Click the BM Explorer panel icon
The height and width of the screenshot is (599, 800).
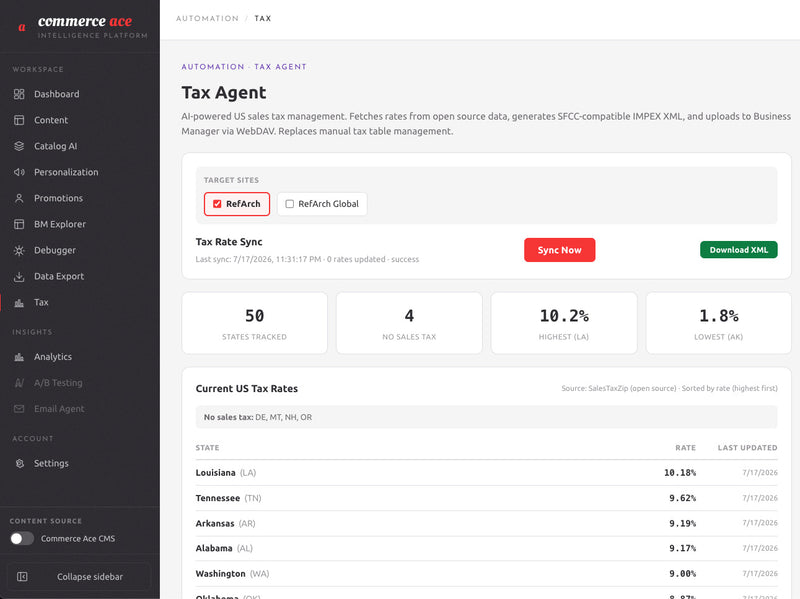[19, 224]
